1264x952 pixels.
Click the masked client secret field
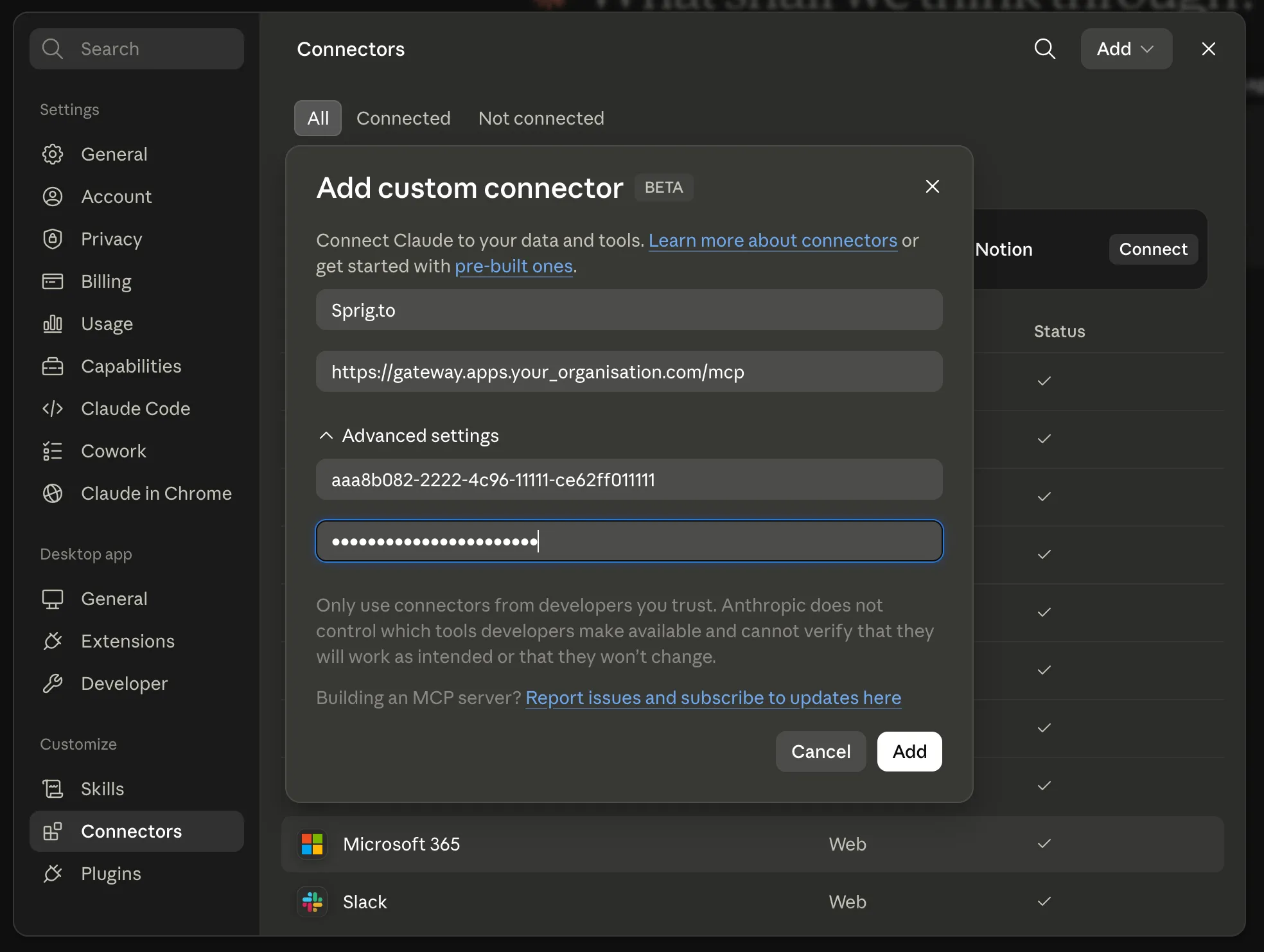[629, 541]
